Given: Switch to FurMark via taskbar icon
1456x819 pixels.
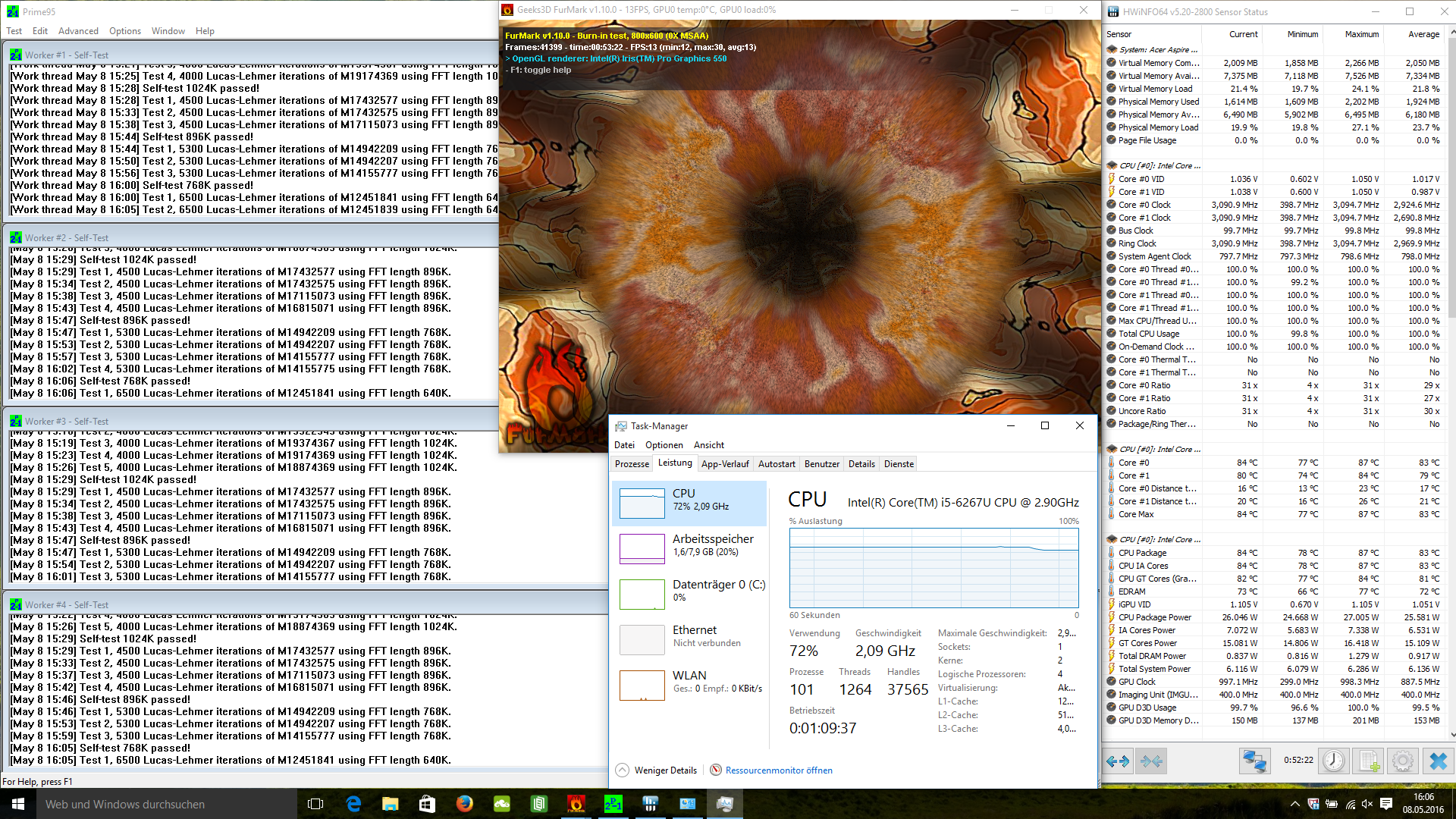Looking at the screenshot, I should pos(576,804).
